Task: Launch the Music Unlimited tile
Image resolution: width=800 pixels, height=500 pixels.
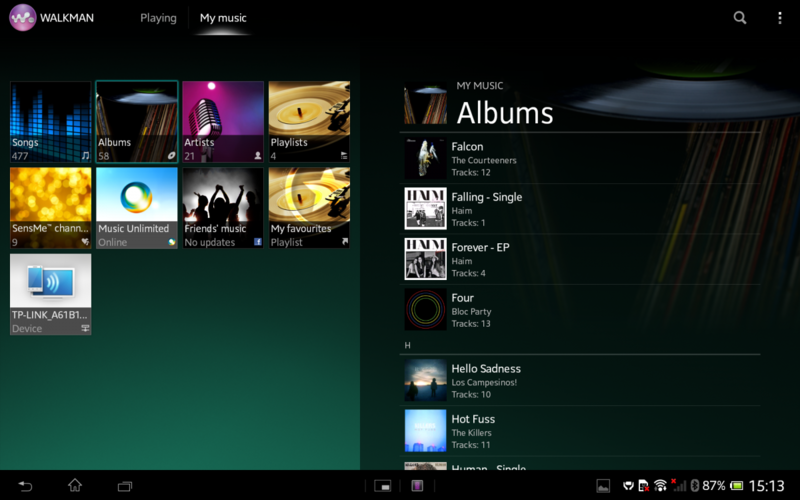Action: [x=137, y=208]
